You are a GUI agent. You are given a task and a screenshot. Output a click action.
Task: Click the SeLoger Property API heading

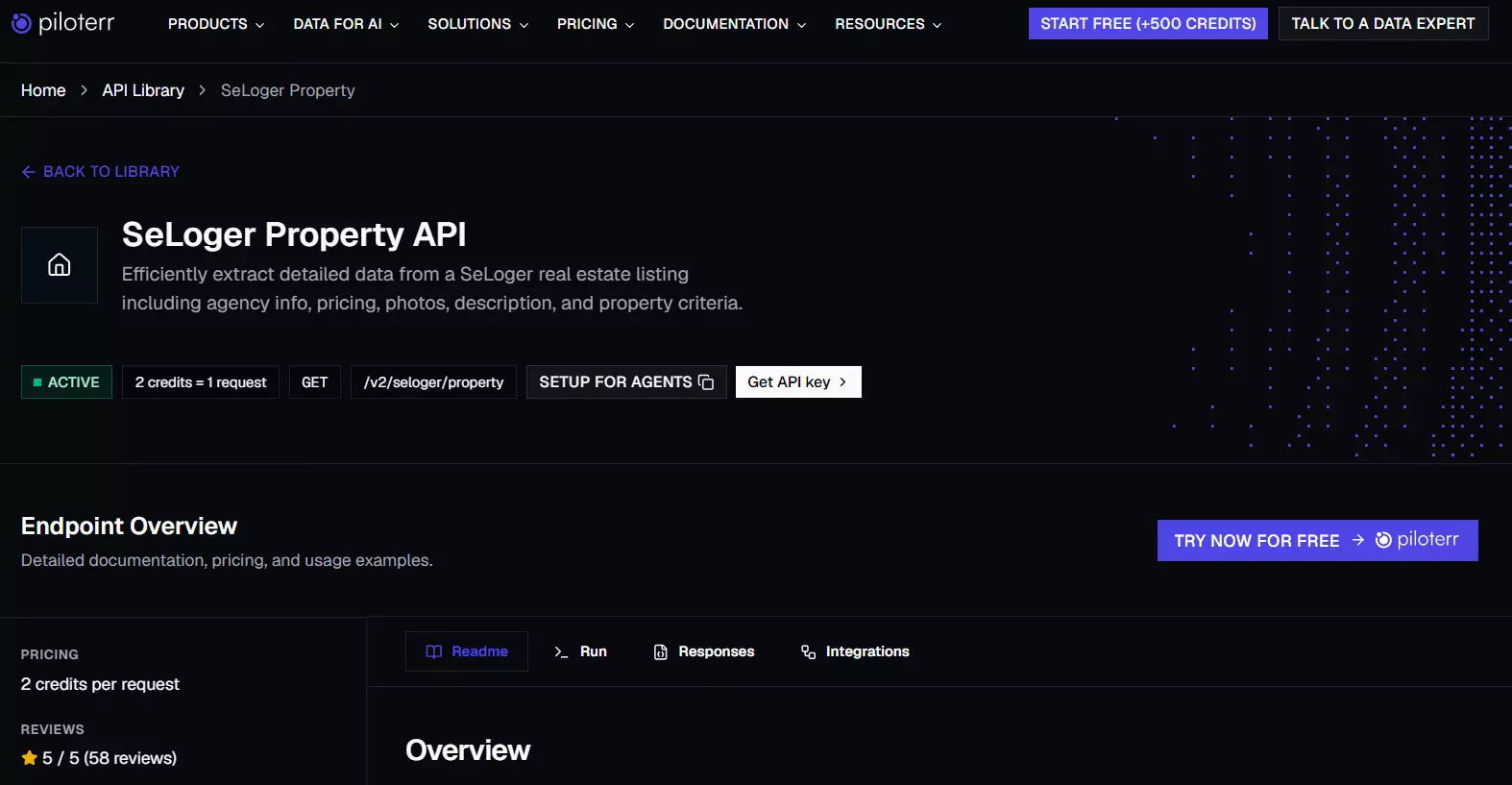294,234
